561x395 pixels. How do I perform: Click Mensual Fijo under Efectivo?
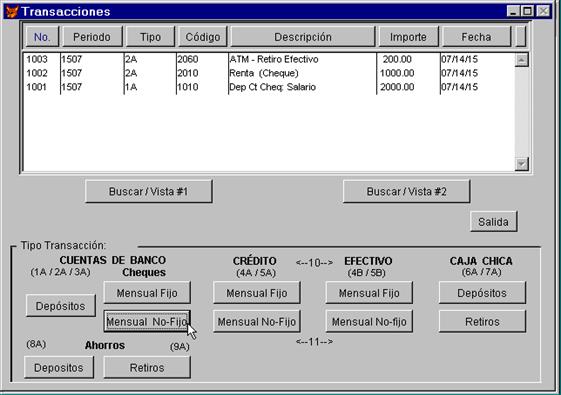tap(369, 293)
